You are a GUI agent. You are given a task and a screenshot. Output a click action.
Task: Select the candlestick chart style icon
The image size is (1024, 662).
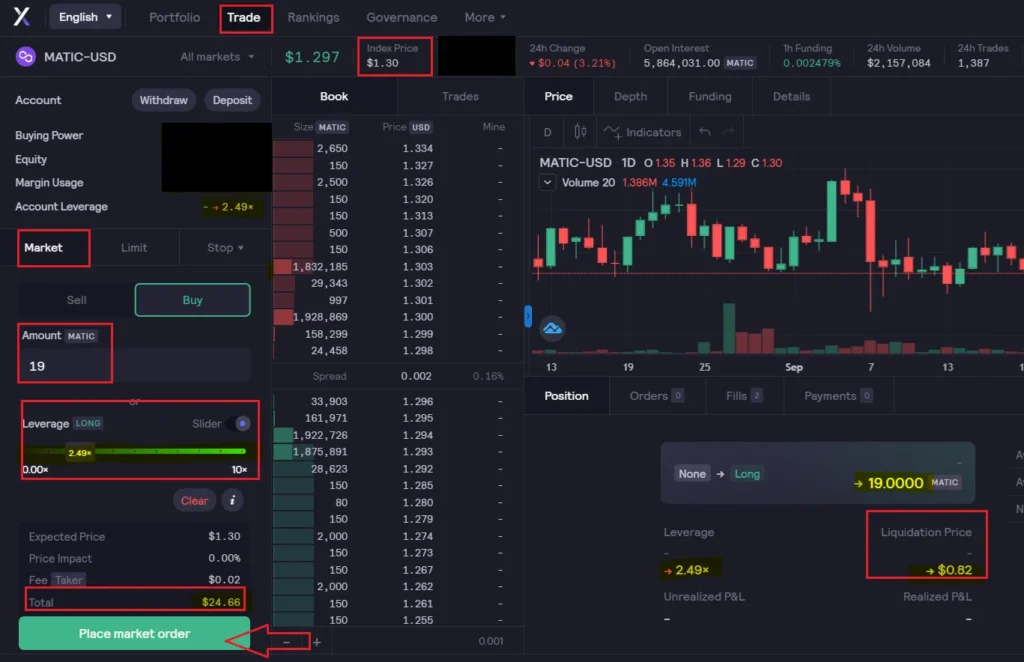click(580, 131)
